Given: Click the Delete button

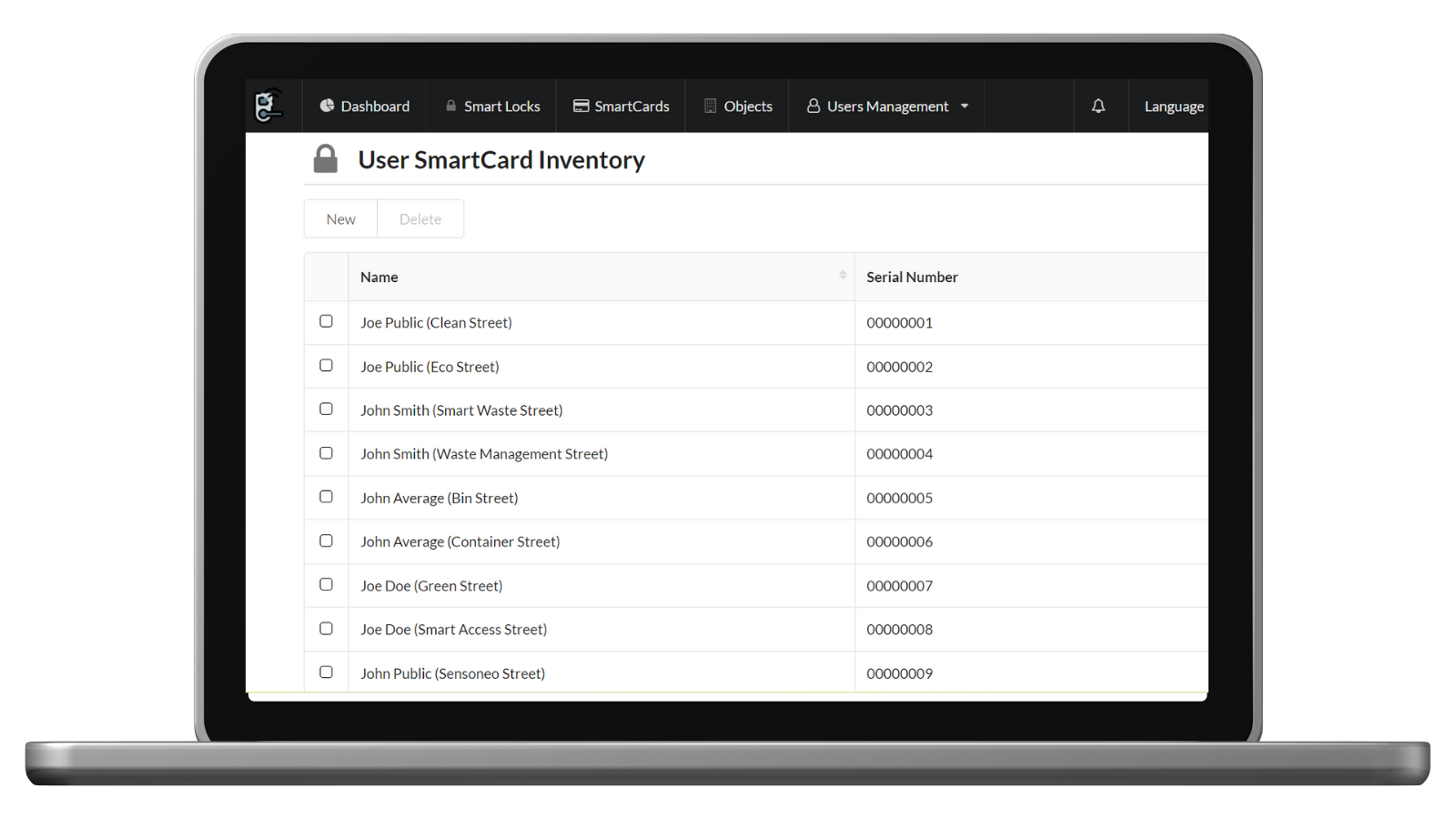Looking at the screenshot, I should [x=420, y=219].
